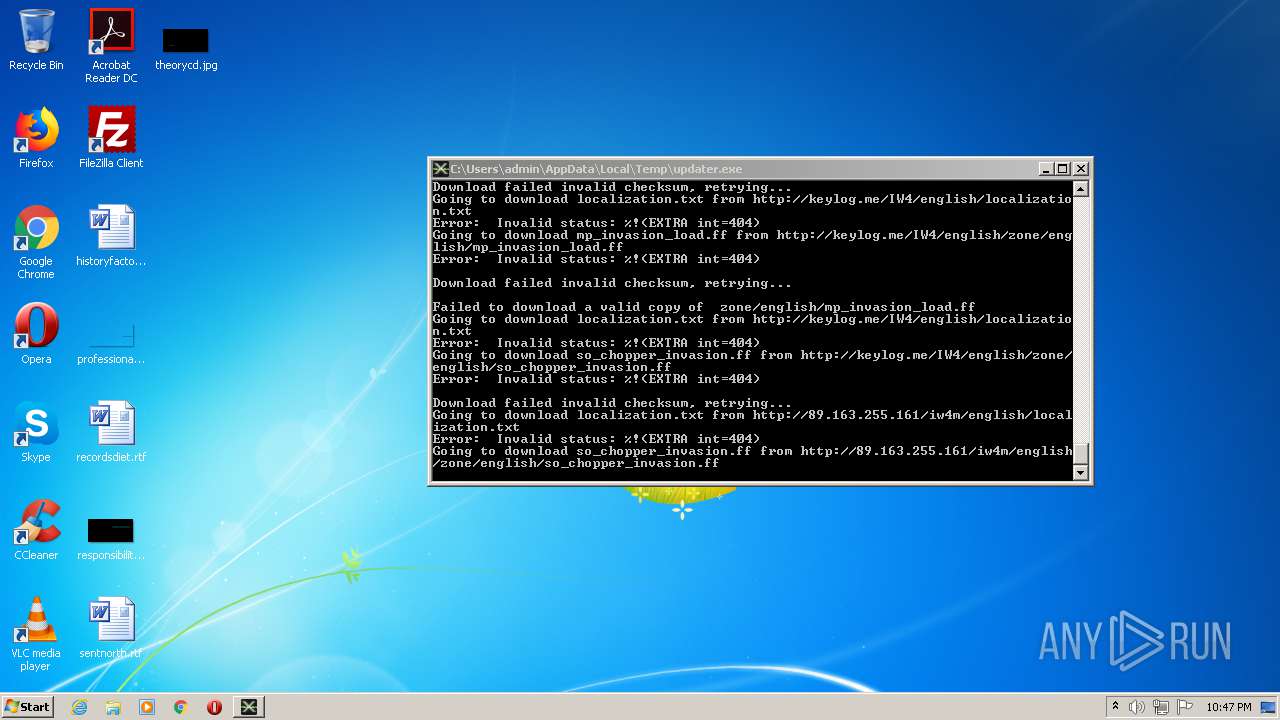
Task: Open Opera from the taskbar
Action: [x=214, y=707]
